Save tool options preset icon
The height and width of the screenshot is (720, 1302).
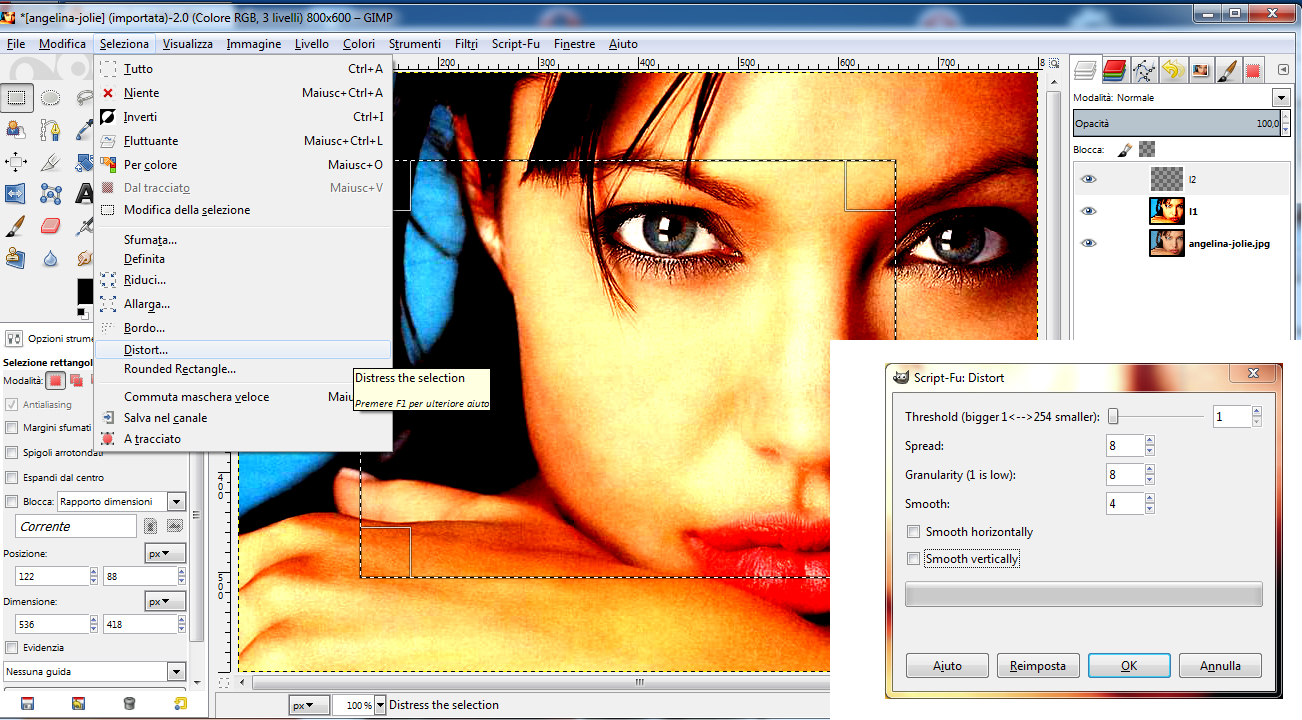27,703
